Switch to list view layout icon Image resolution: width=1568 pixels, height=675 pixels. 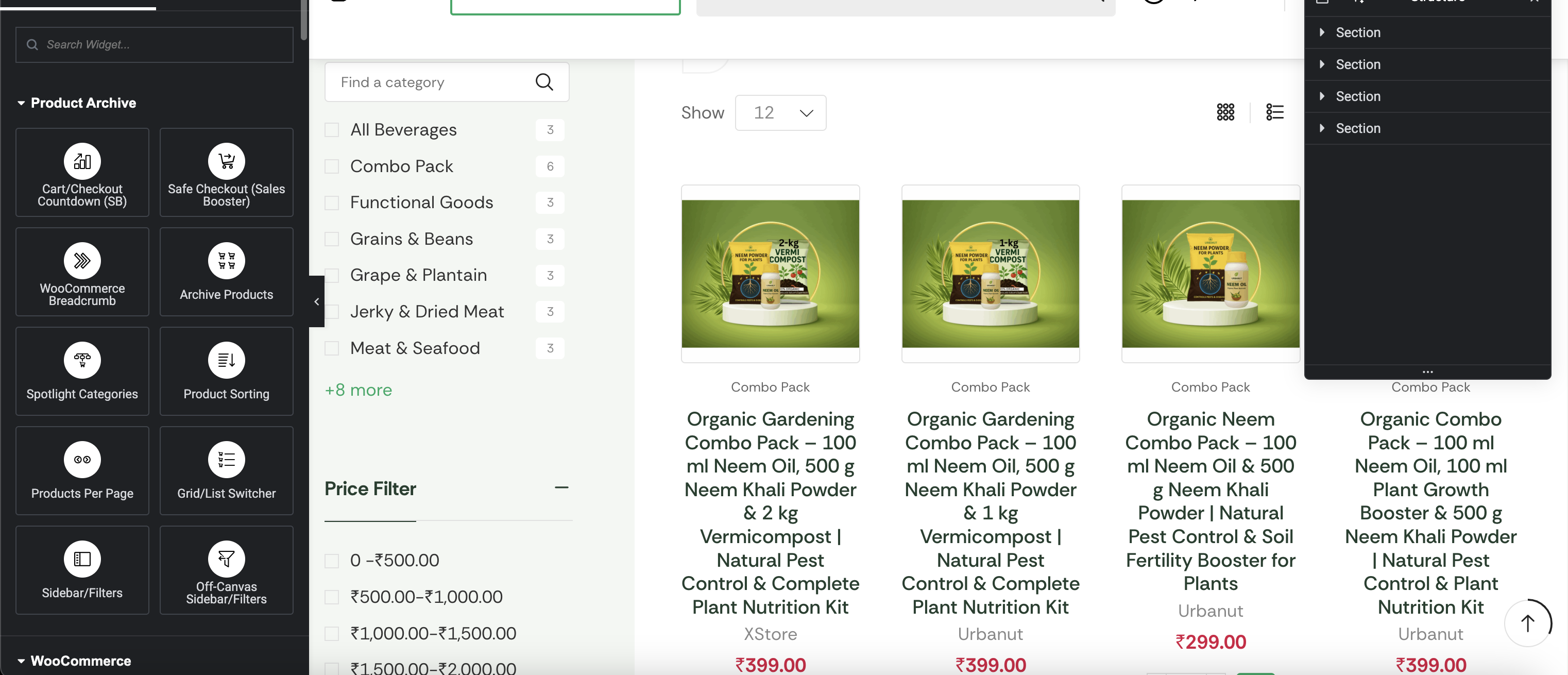(1274, 112)
